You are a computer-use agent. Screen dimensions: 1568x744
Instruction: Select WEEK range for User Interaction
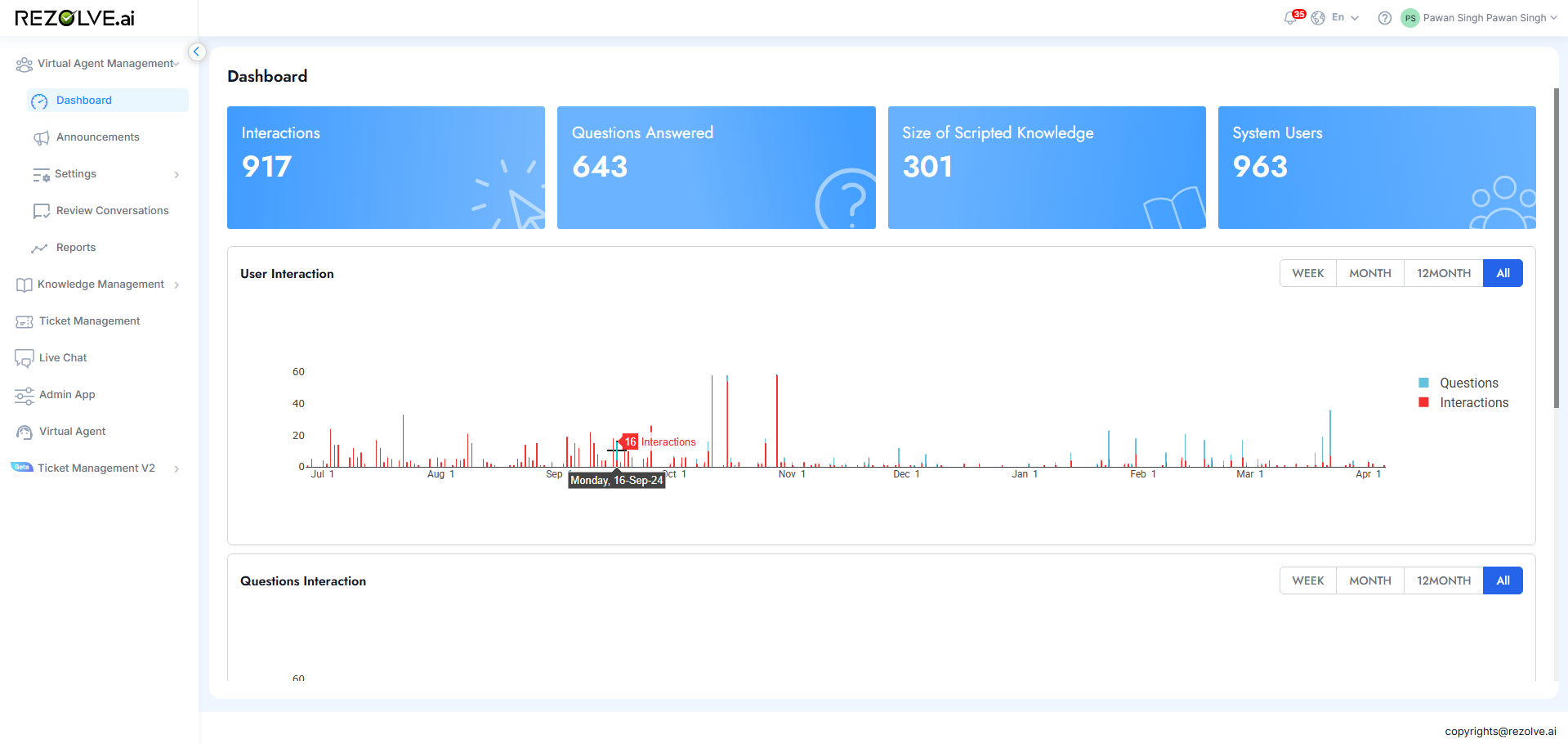[x=1308, y=273]
